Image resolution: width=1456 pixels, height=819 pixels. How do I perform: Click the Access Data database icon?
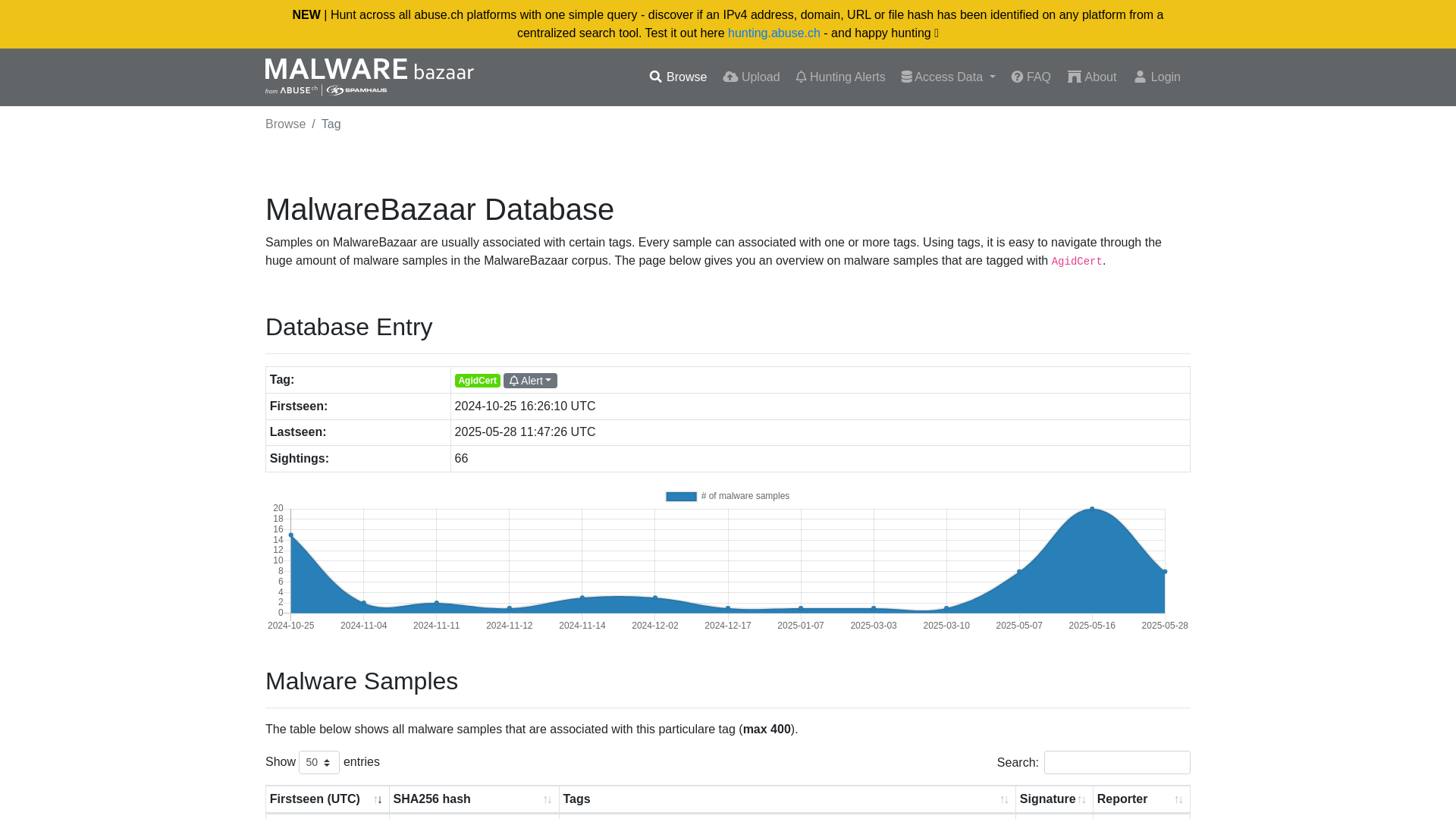[x=906, y=77]
